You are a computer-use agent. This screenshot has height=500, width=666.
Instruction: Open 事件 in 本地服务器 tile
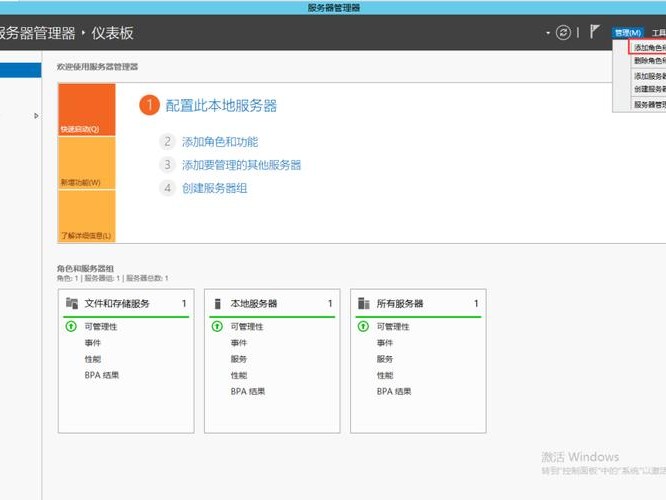(239, 343)
